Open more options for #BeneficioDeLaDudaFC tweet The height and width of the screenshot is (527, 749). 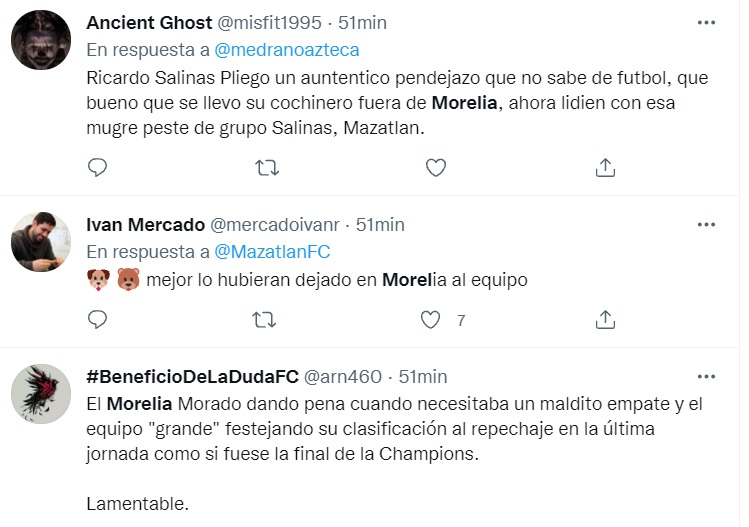coord(706,377)
